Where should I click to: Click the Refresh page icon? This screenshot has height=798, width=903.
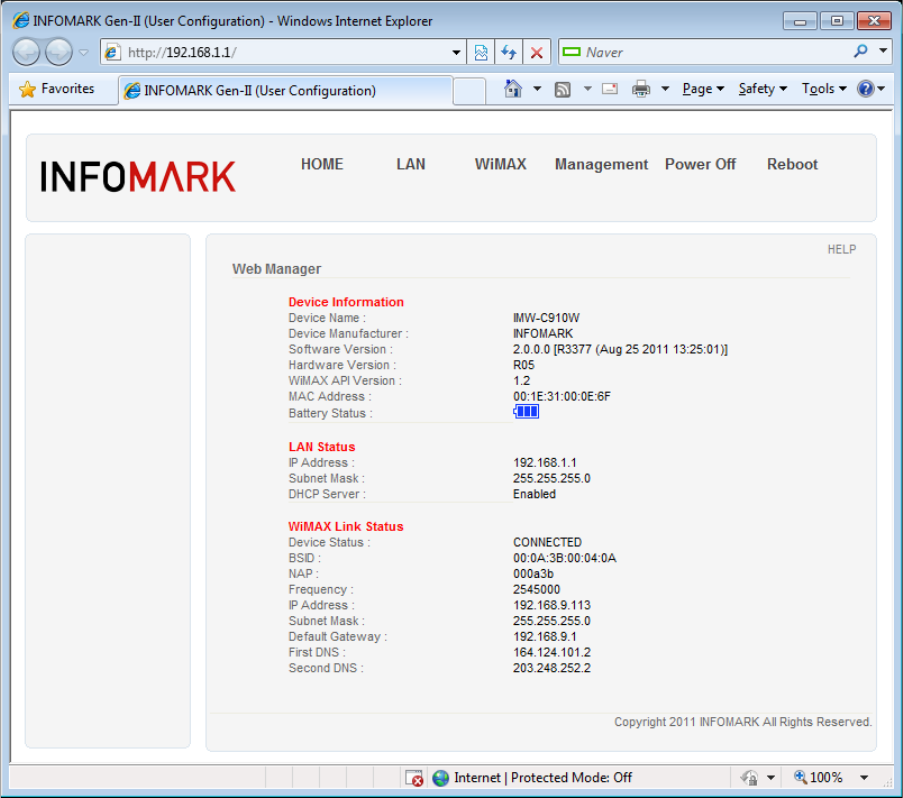509,52
